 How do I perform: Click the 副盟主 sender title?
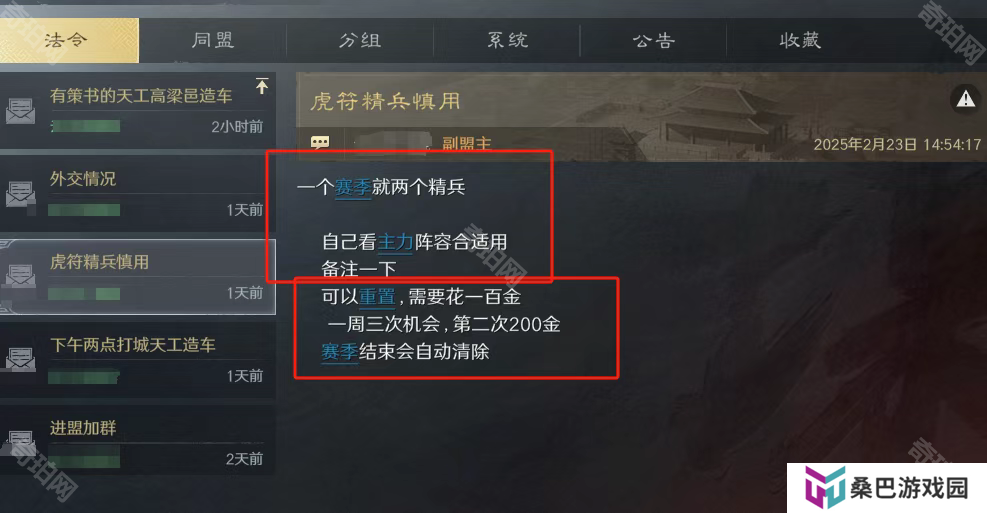pyautogui.click(x=466, y=144)
